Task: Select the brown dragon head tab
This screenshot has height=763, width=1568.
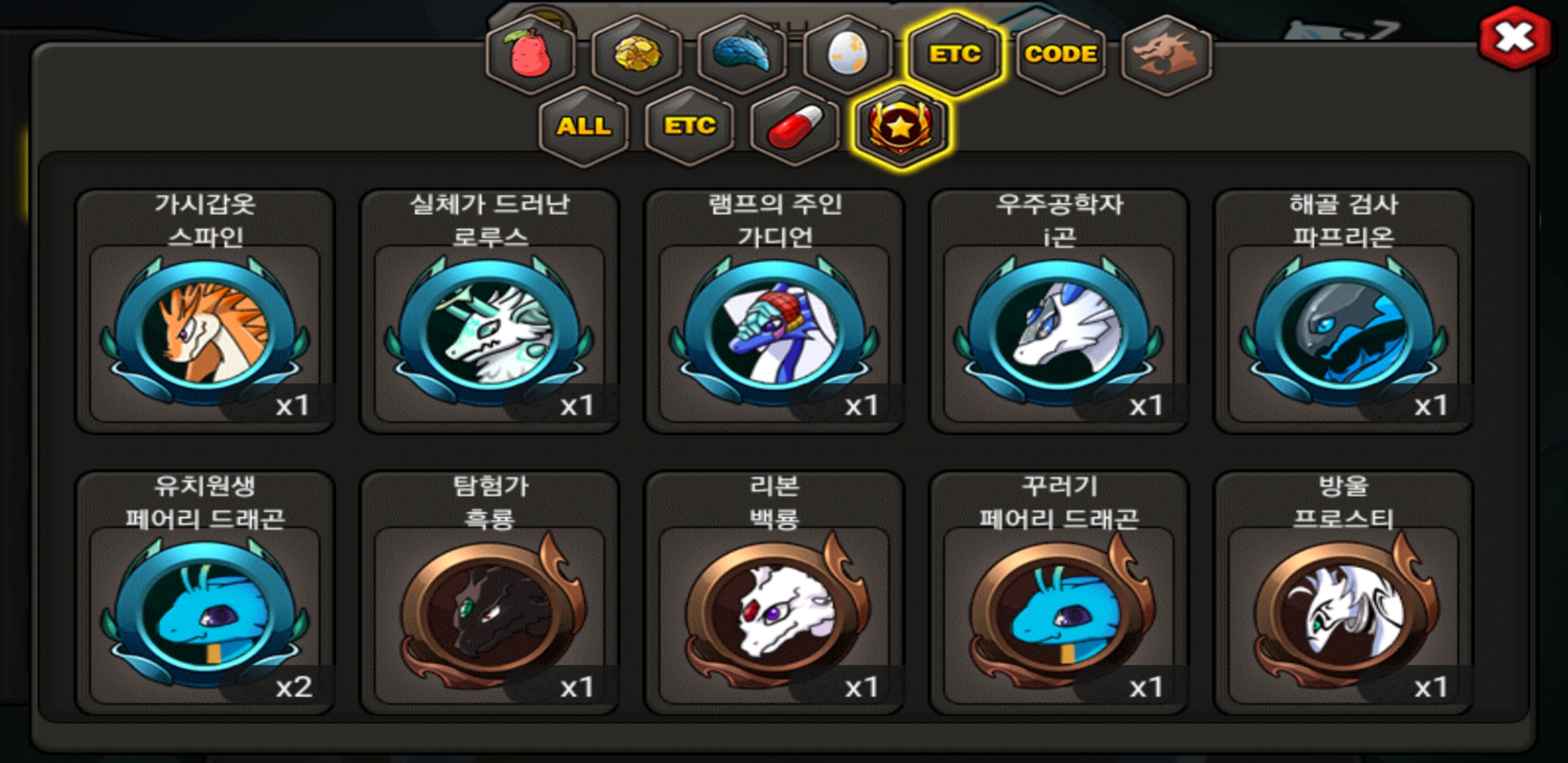Action: pyautogui.click(x=1166, y=54)
